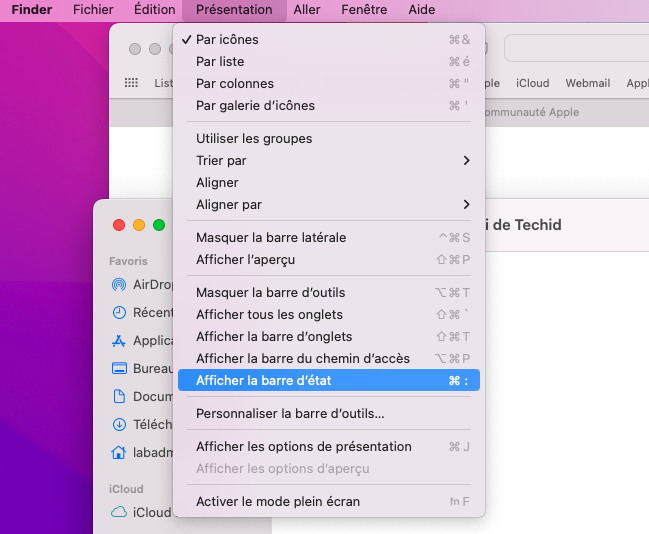Image resolution: width=649 pixels, height=534 pixels.
Task: Toggle Utiliser les groupes
Action: click(x=329, y=139)
